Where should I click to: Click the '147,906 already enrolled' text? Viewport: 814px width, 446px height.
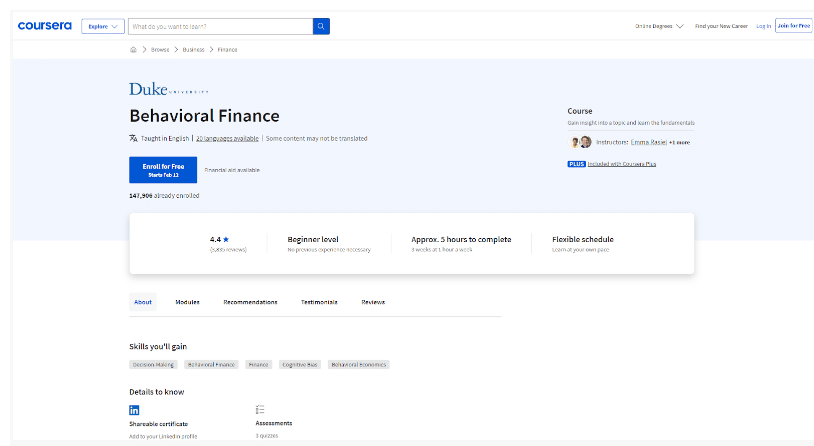164,196
